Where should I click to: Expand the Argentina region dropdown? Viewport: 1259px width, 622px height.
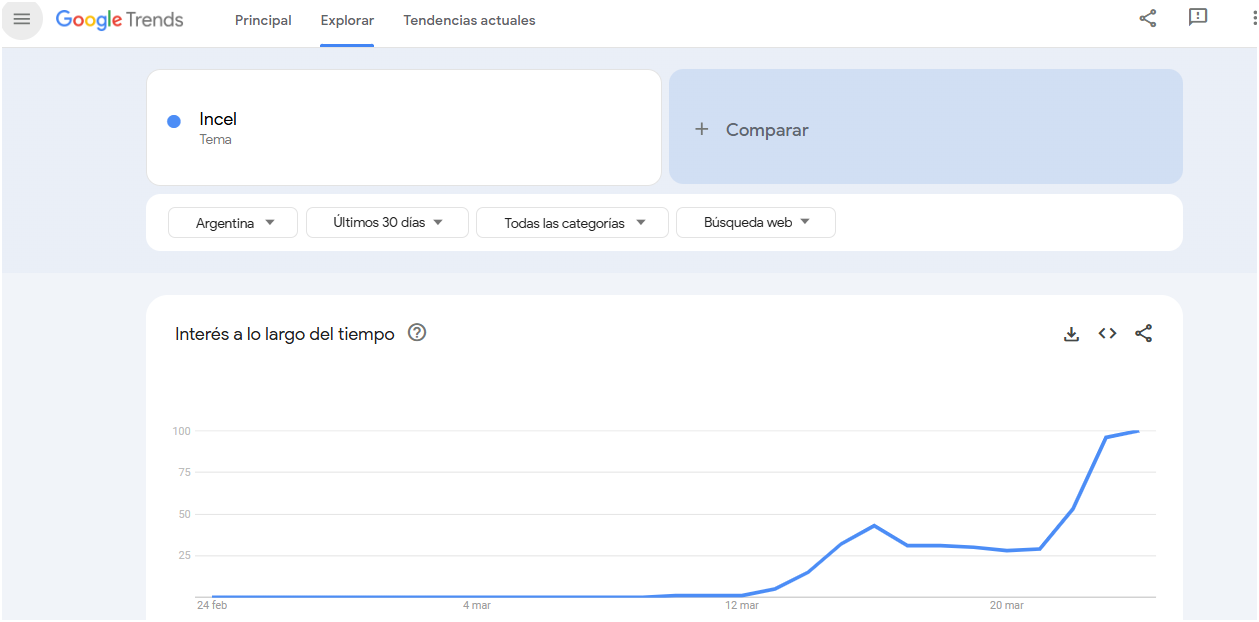pos(233,223)
